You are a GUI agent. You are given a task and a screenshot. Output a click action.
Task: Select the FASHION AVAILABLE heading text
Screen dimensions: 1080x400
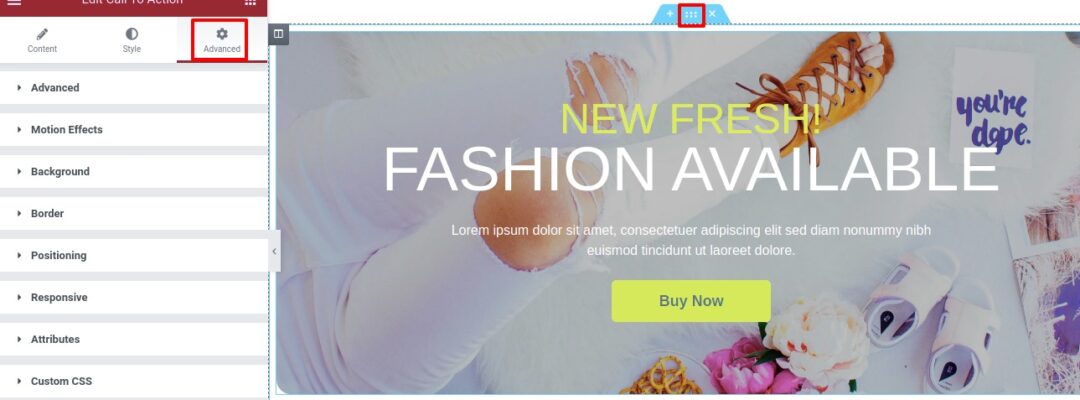(690, 169)
